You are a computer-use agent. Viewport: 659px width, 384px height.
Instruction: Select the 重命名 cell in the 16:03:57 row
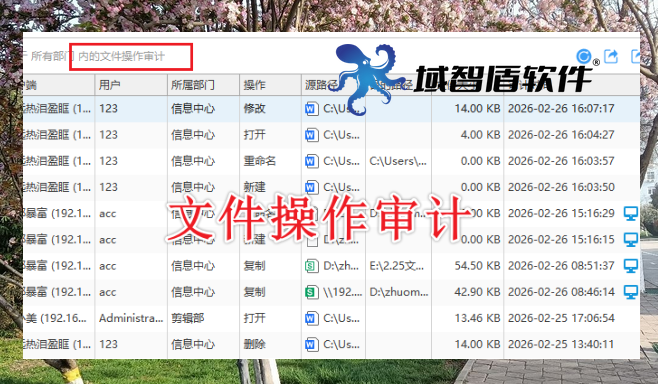[x=260, y=161]
